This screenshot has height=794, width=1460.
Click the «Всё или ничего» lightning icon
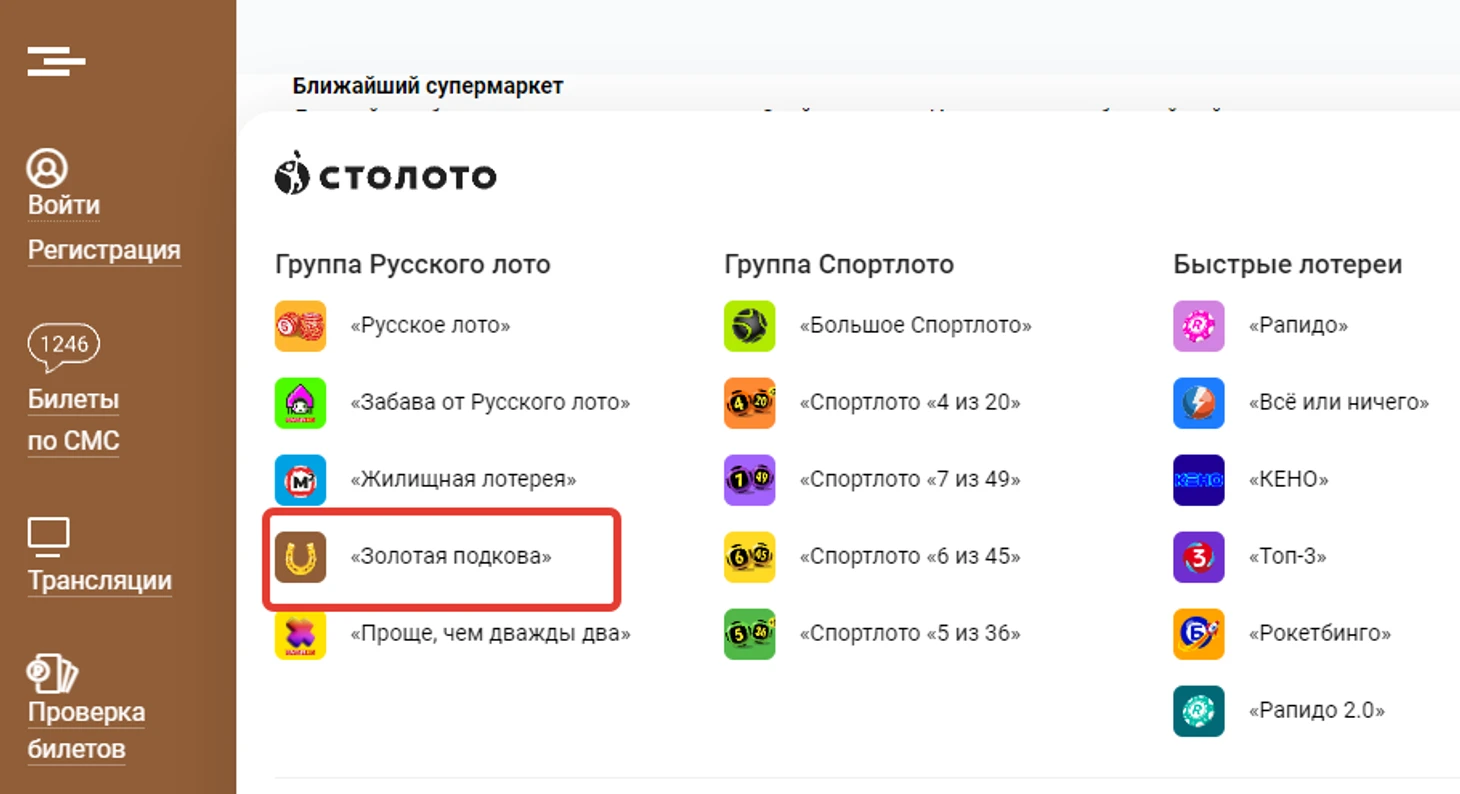(x=1198, y=403)
